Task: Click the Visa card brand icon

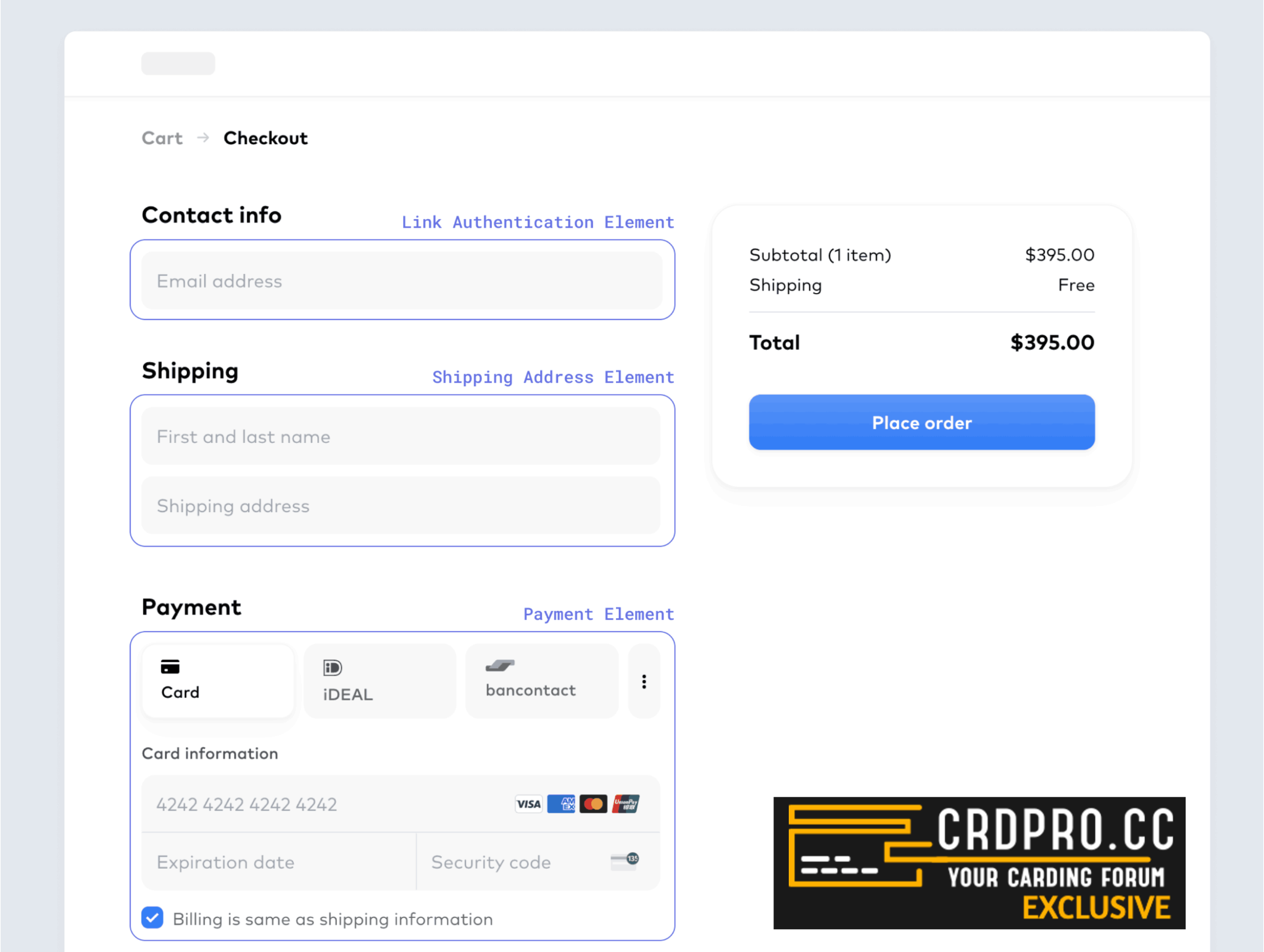Action: pos(528,804)
